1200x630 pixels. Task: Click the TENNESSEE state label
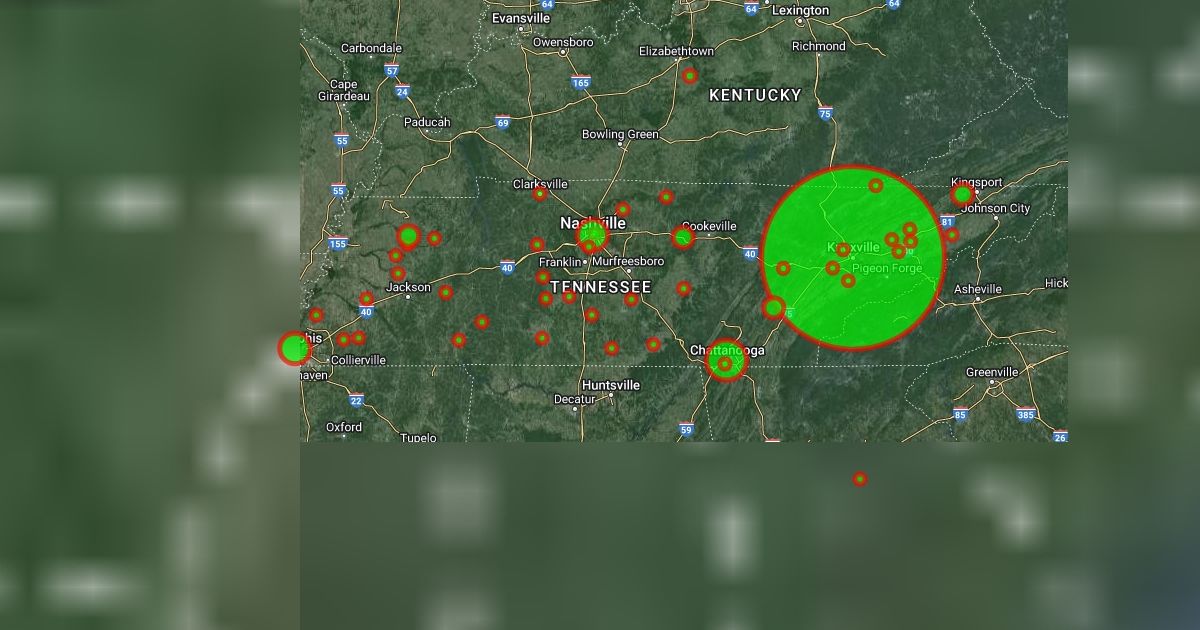point(600,287)
